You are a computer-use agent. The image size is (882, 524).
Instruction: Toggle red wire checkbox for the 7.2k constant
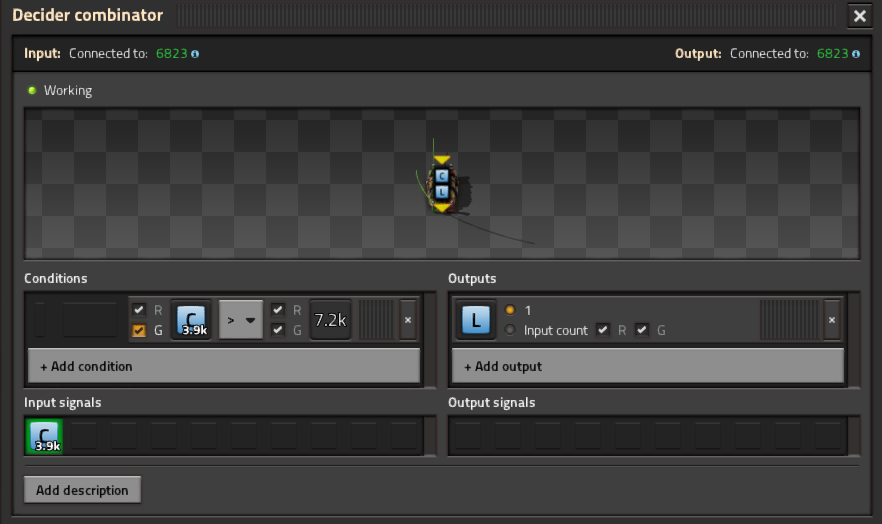(277, 310)
